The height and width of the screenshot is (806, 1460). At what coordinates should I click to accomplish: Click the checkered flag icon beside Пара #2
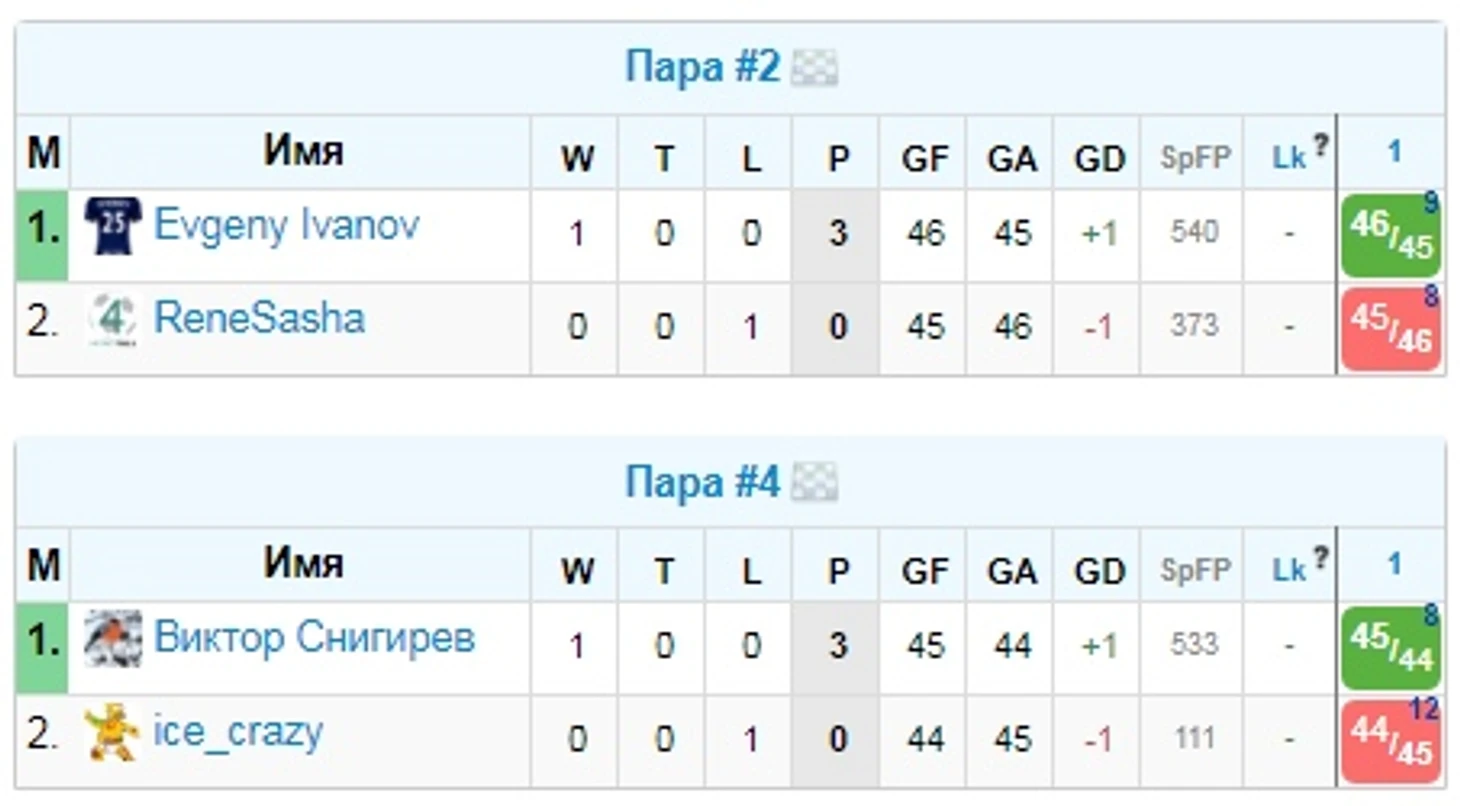coord(814,68)
